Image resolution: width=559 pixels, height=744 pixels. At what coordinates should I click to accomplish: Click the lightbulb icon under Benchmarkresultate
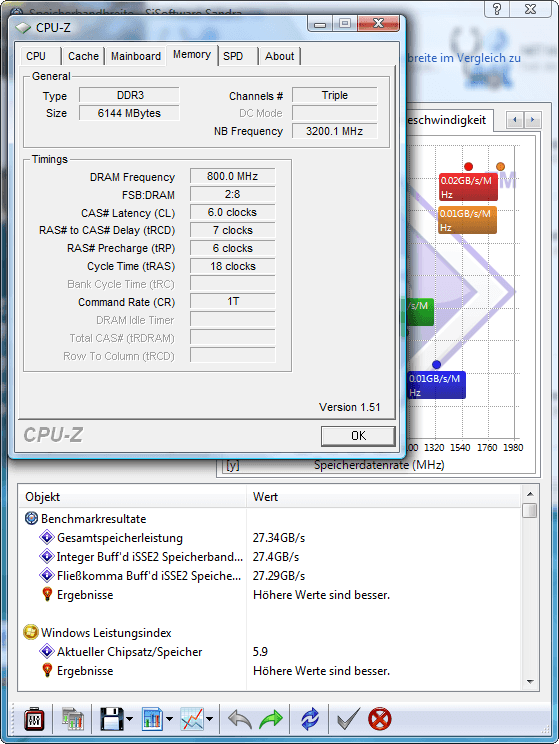[47, 594]
